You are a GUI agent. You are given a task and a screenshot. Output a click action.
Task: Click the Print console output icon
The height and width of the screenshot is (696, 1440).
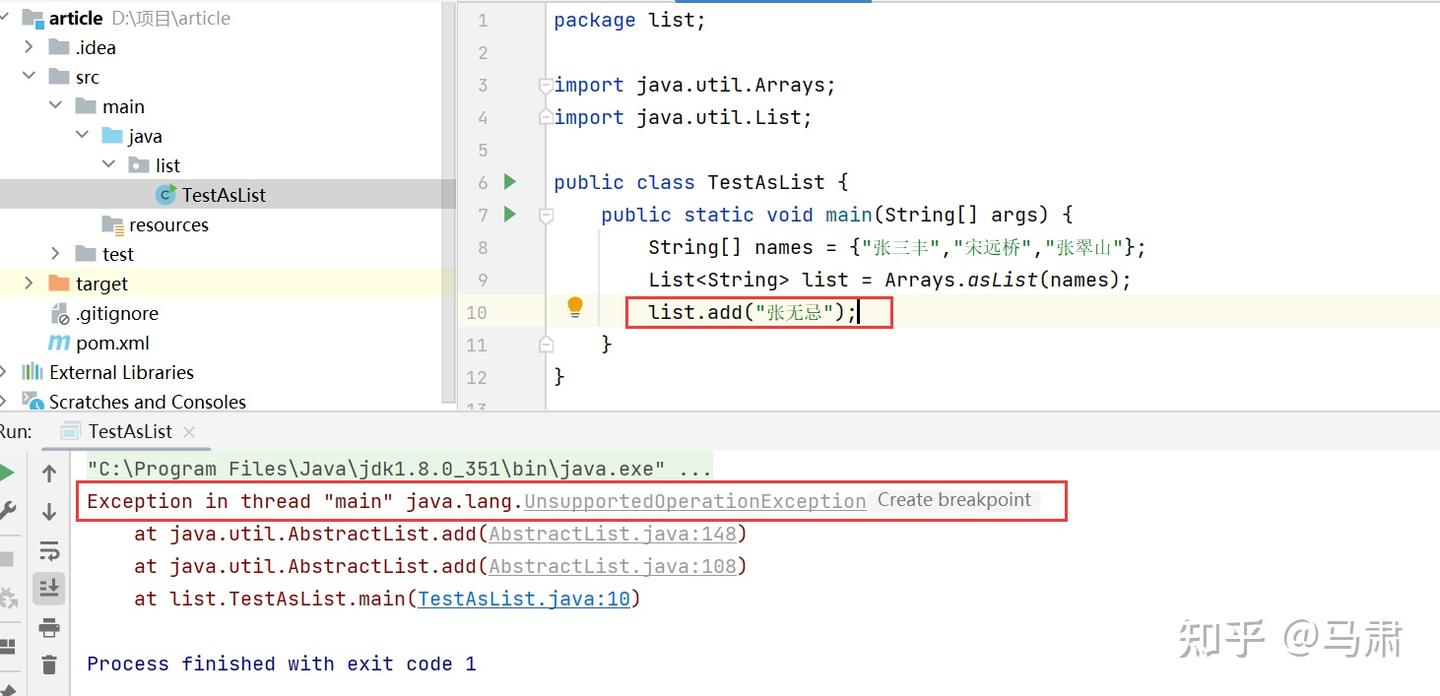(x=49, y=628)
